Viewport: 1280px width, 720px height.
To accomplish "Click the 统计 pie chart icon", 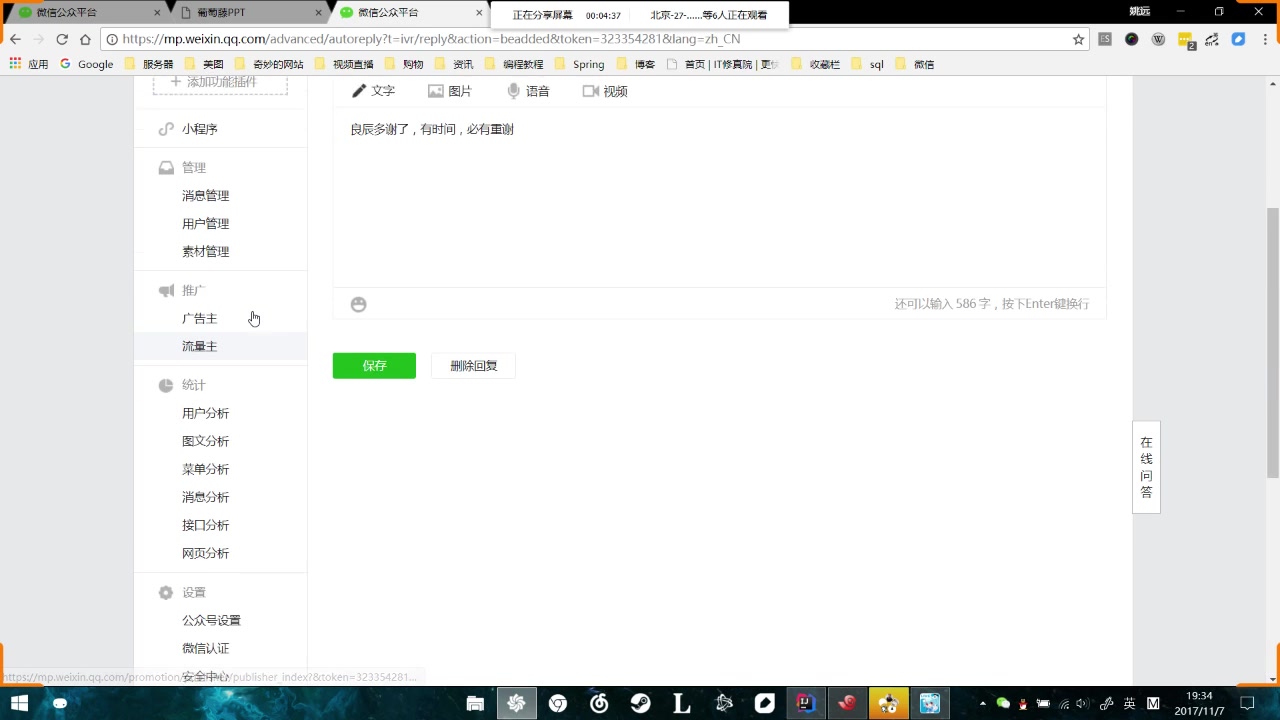I will (x=165, y=385).
